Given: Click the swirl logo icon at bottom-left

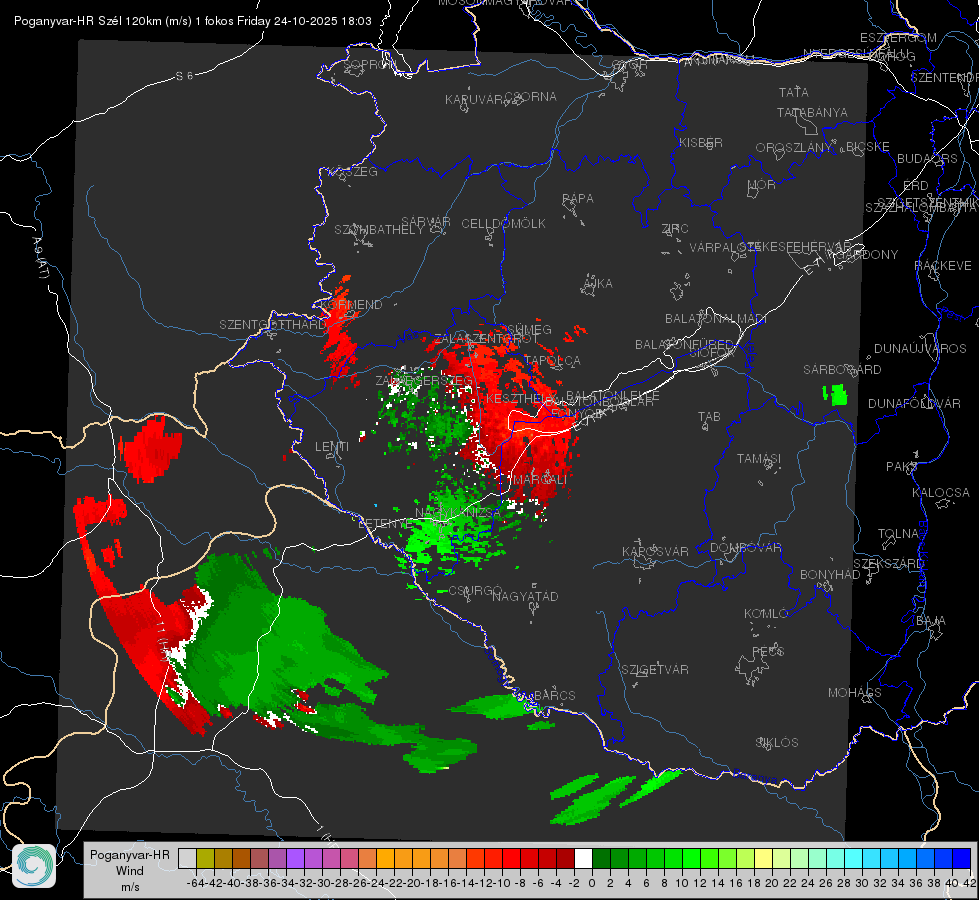Looking at the screenshot, I should (34, 866).
